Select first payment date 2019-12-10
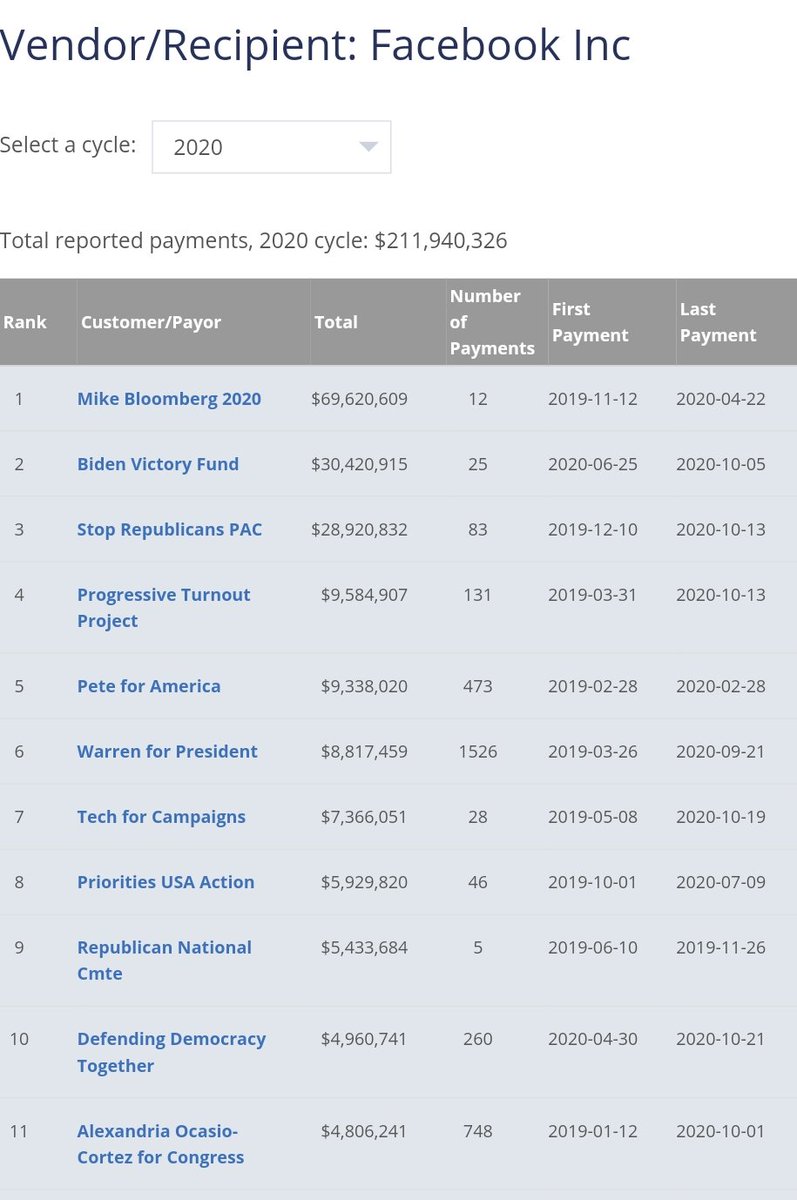The width and height of the screenshot is (797, 1200). [x=593, y=529]
